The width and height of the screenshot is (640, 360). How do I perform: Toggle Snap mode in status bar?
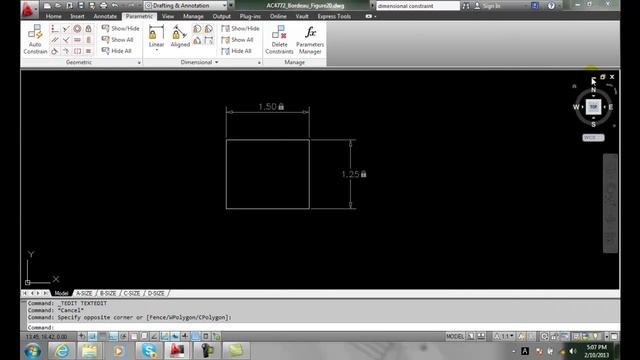[93, 336]
